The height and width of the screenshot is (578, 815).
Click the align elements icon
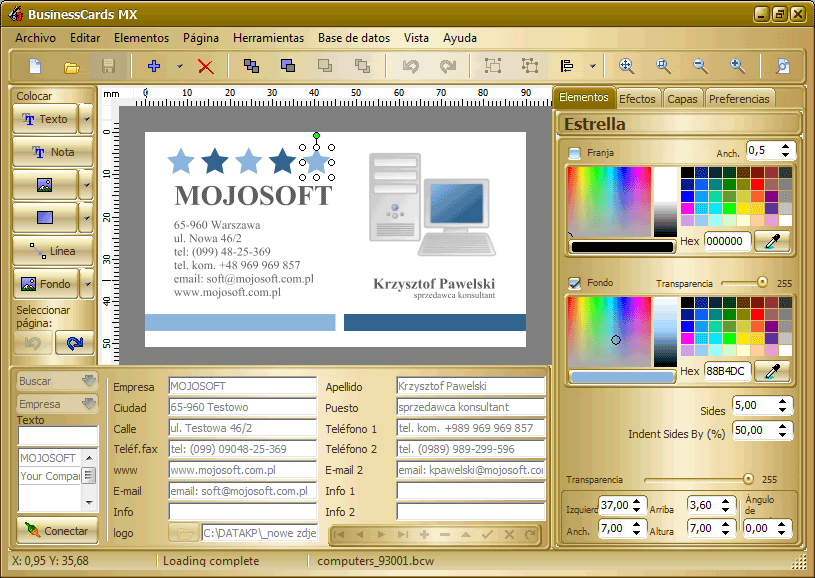(567, 66)
